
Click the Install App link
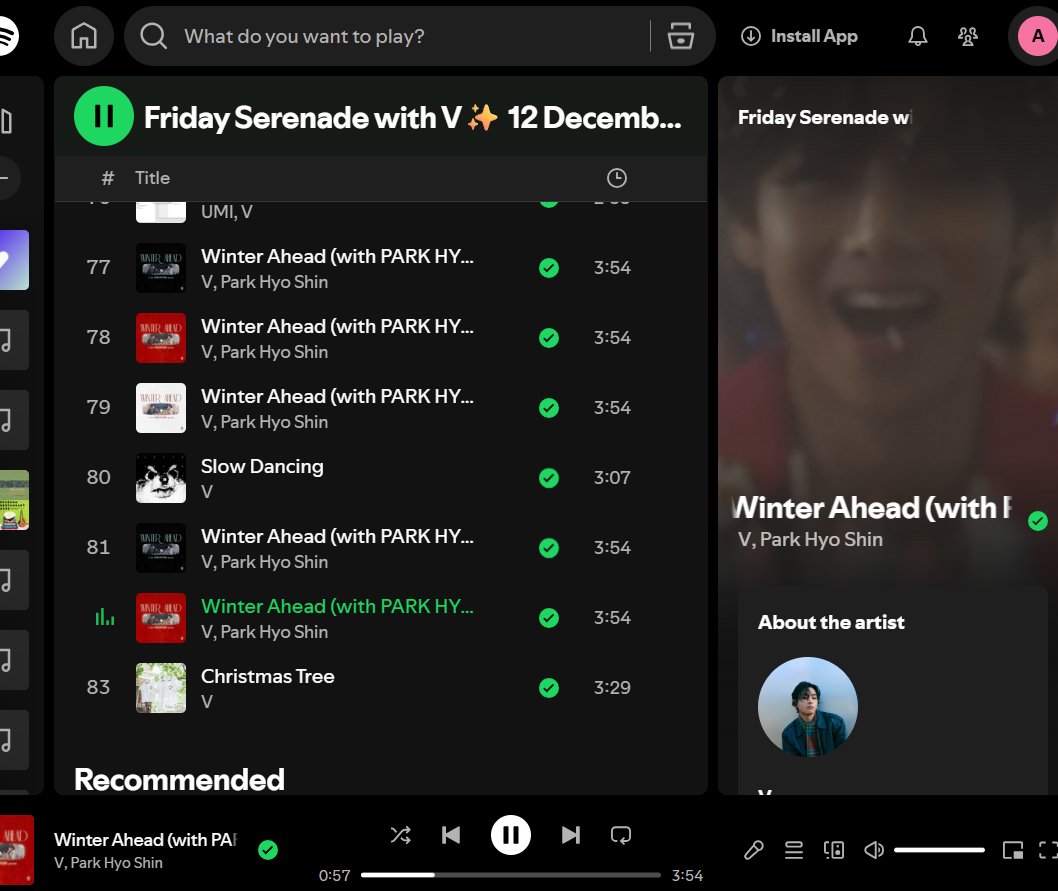point(798,36)
